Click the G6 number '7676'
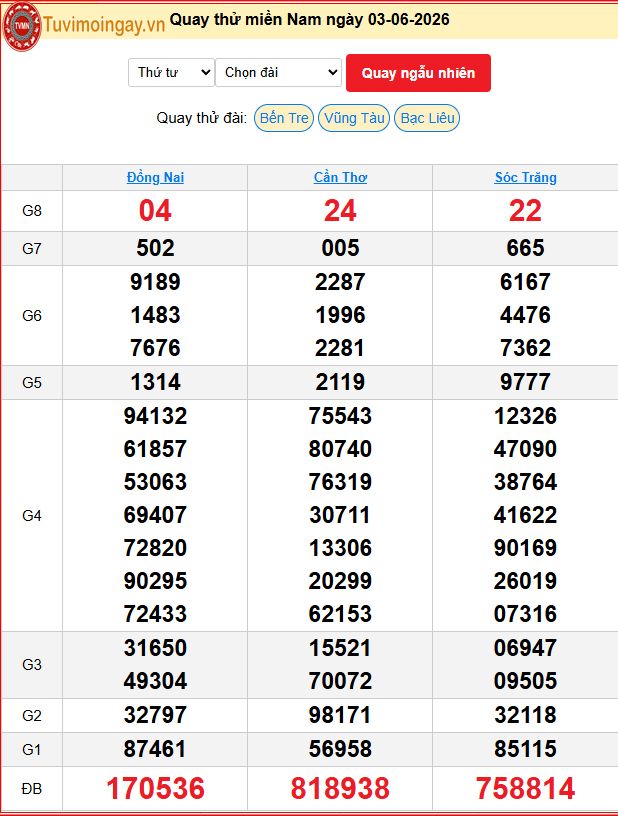 pyautogui.click(x=155, y=348)
